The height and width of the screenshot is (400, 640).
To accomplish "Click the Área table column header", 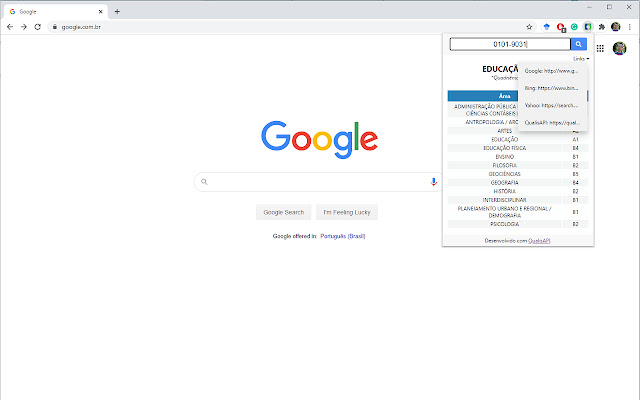I will click(x=504, y=96).
